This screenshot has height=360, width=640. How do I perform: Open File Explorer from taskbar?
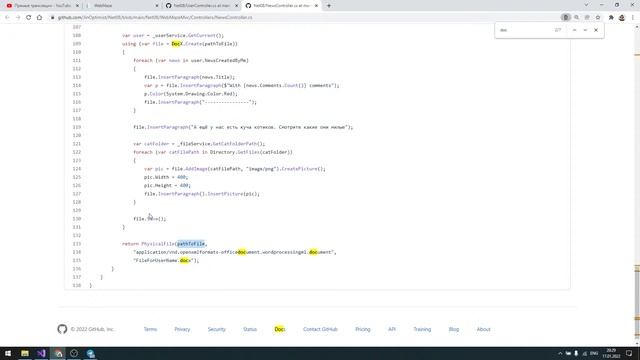tap(25, 353)
